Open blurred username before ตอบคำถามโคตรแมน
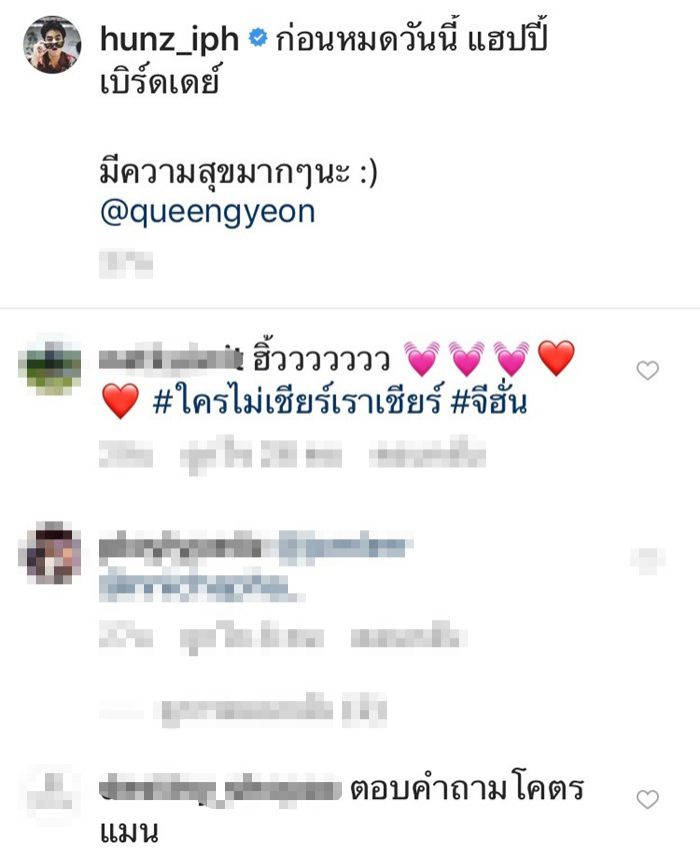The image size is (700, 860). pyautogui.click(x=221, y=789)
